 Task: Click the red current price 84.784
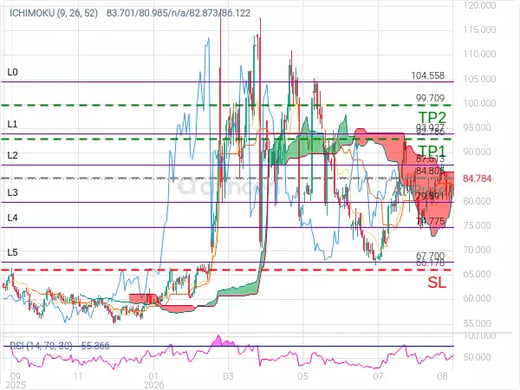coord(477,179)
